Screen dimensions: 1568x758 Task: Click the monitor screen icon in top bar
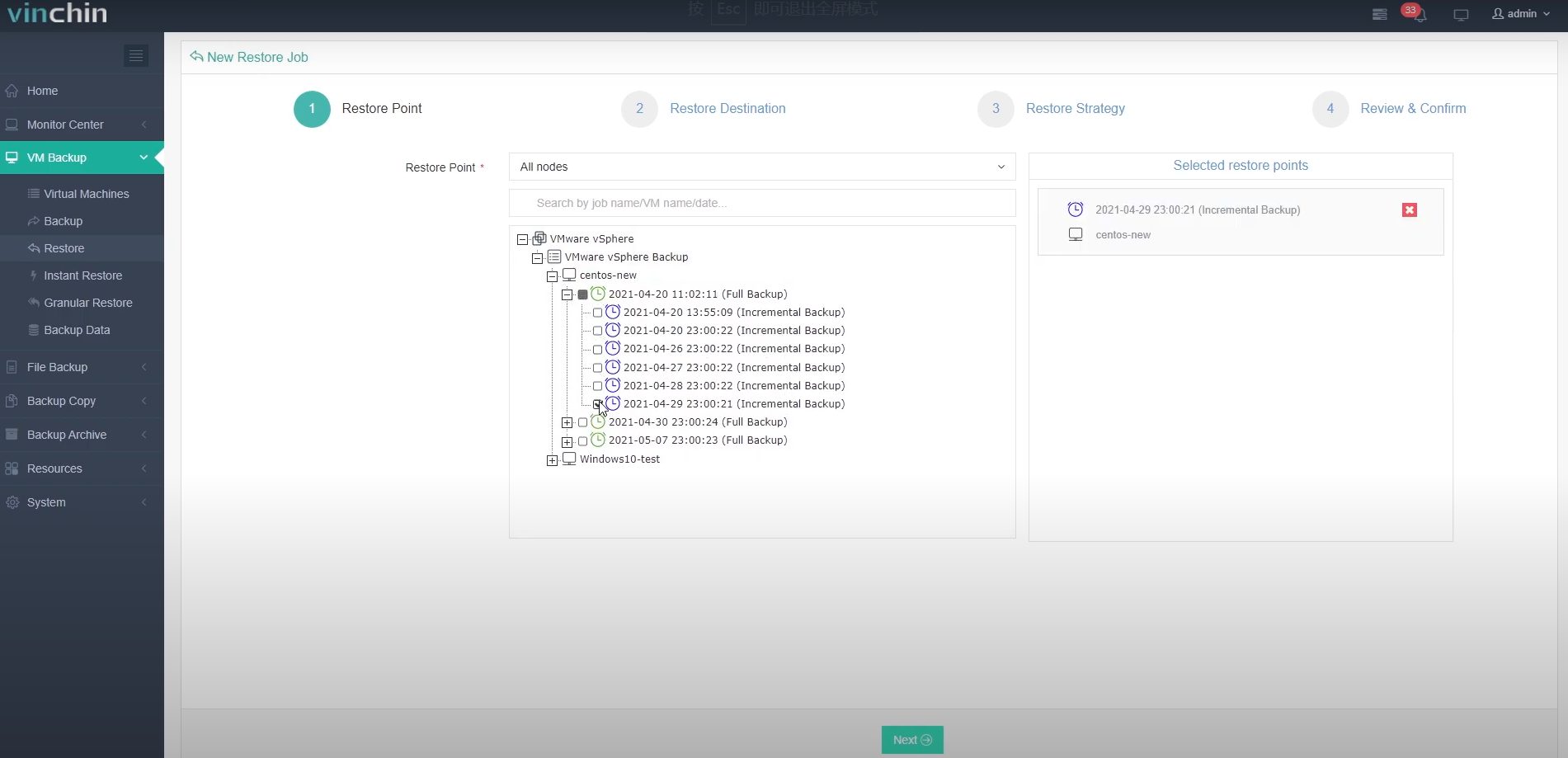coord(1461,15)
